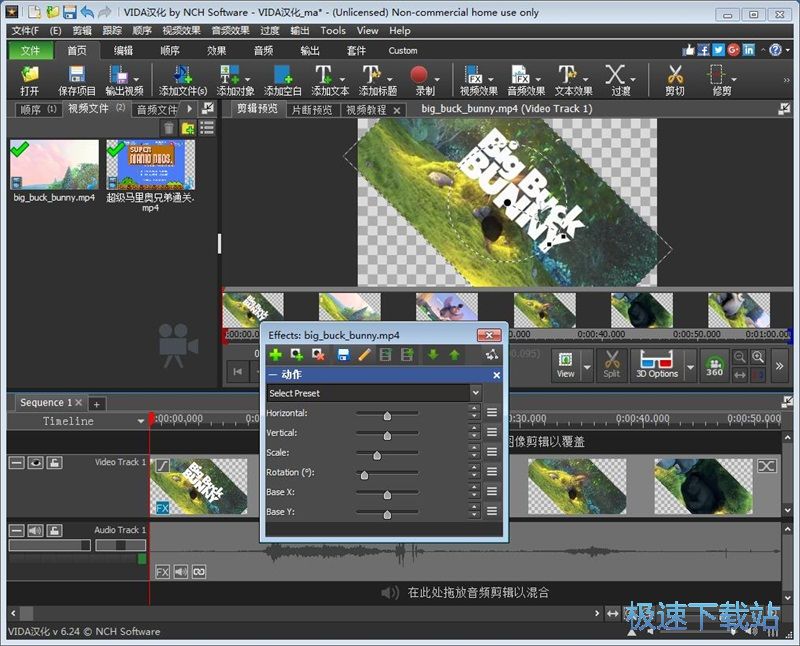Image resolution: width=800 pixels, height=646 pixels.
Task: Adjust the Horizontal slider handle
Action: 387,416
